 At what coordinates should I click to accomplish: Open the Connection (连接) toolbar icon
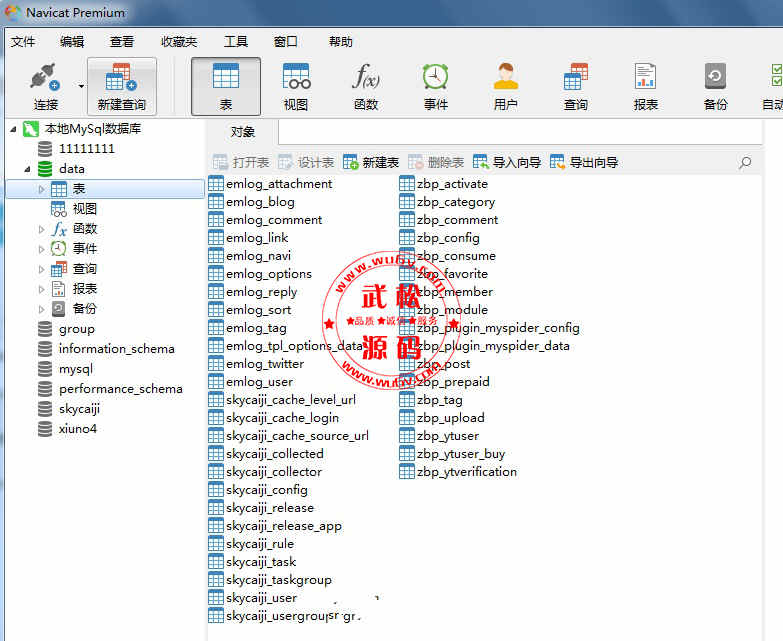tap(45, 86)
